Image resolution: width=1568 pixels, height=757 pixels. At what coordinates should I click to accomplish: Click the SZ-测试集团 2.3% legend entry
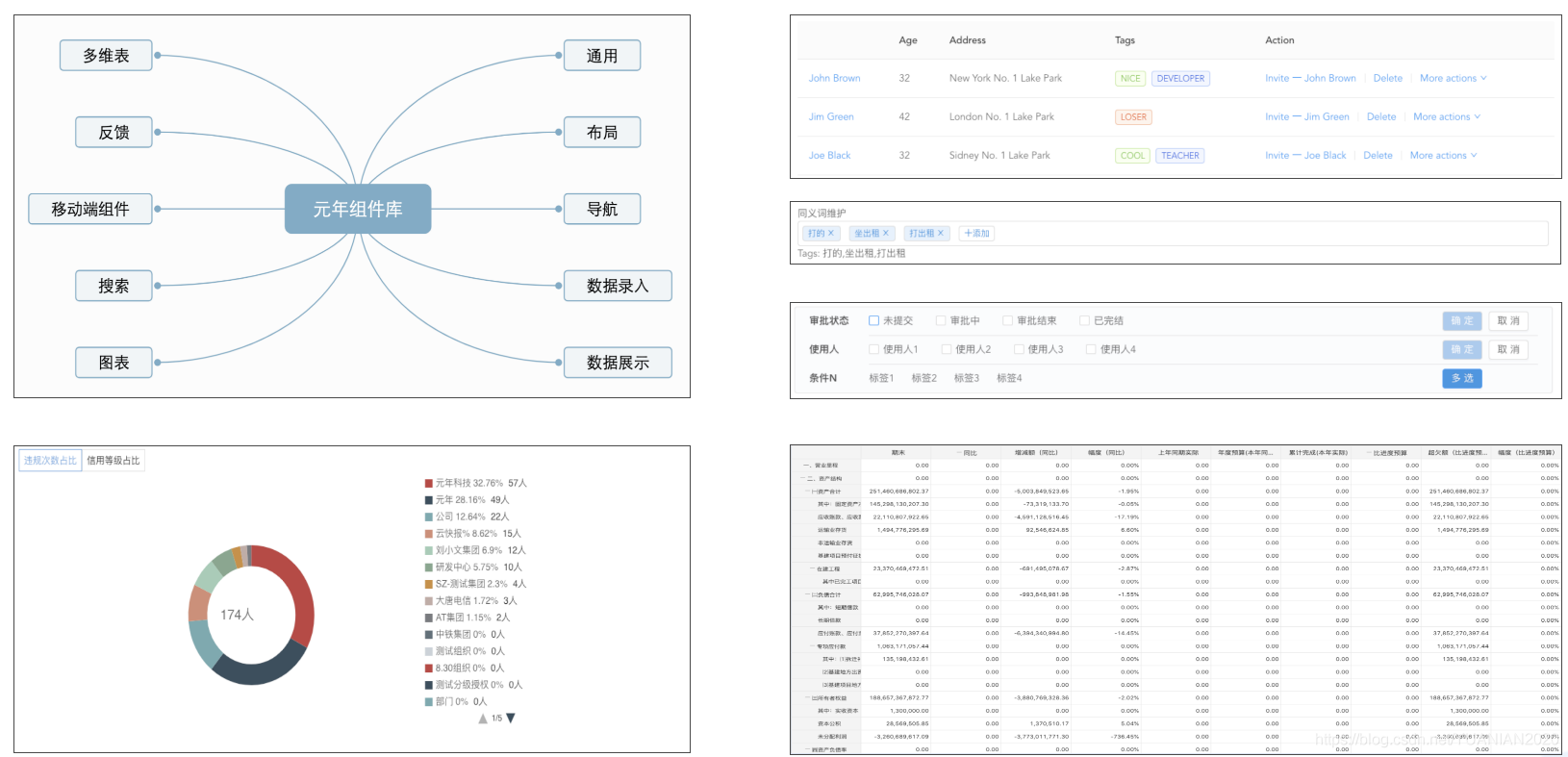tap(476, 584)
